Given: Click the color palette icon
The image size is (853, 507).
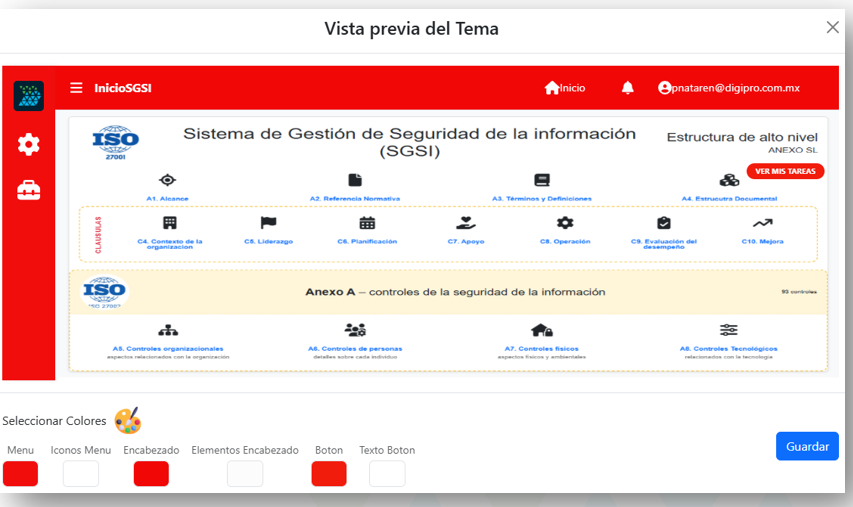Looking at the screenshot, I should [x=128, y=421].
